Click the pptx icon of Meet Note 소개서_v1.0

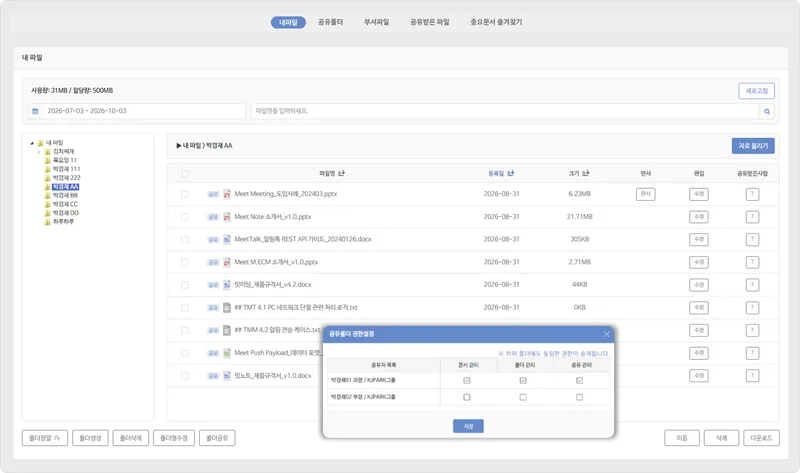point(227,217)
